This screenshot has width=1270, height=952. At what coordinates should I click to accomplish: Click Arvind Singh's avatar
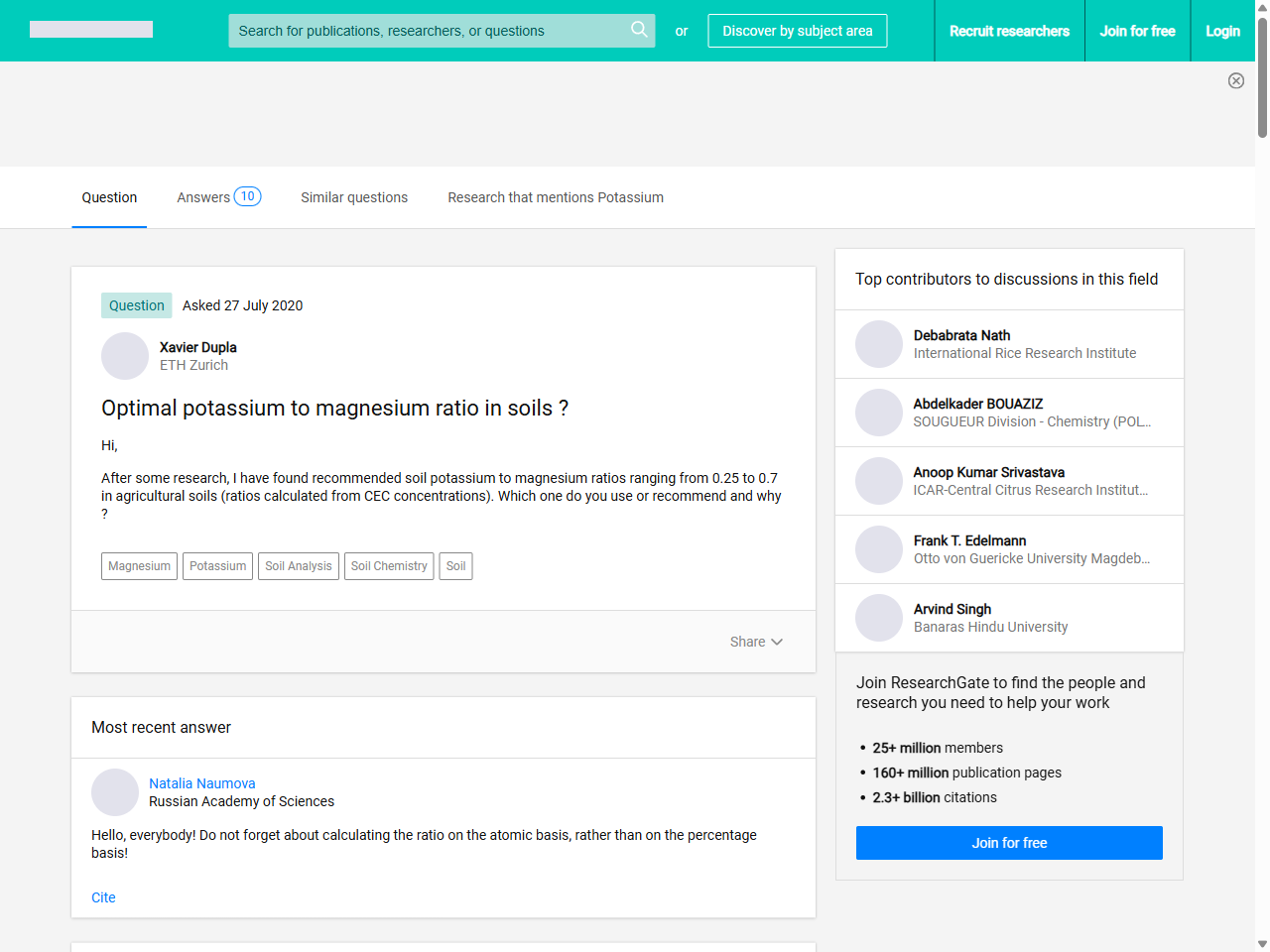click(879, 618)
